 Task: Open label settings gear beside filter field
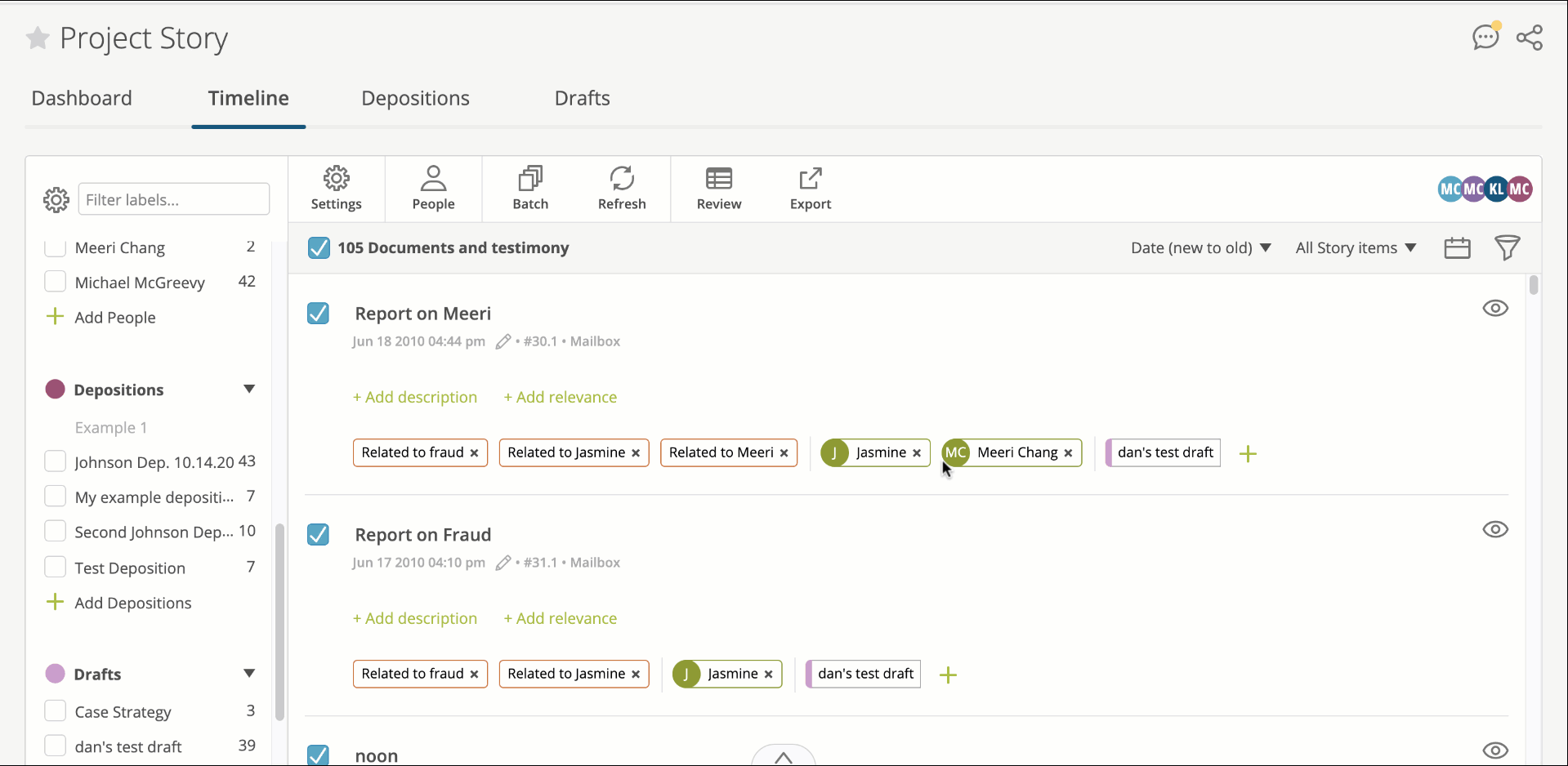[x=56, y=200]
